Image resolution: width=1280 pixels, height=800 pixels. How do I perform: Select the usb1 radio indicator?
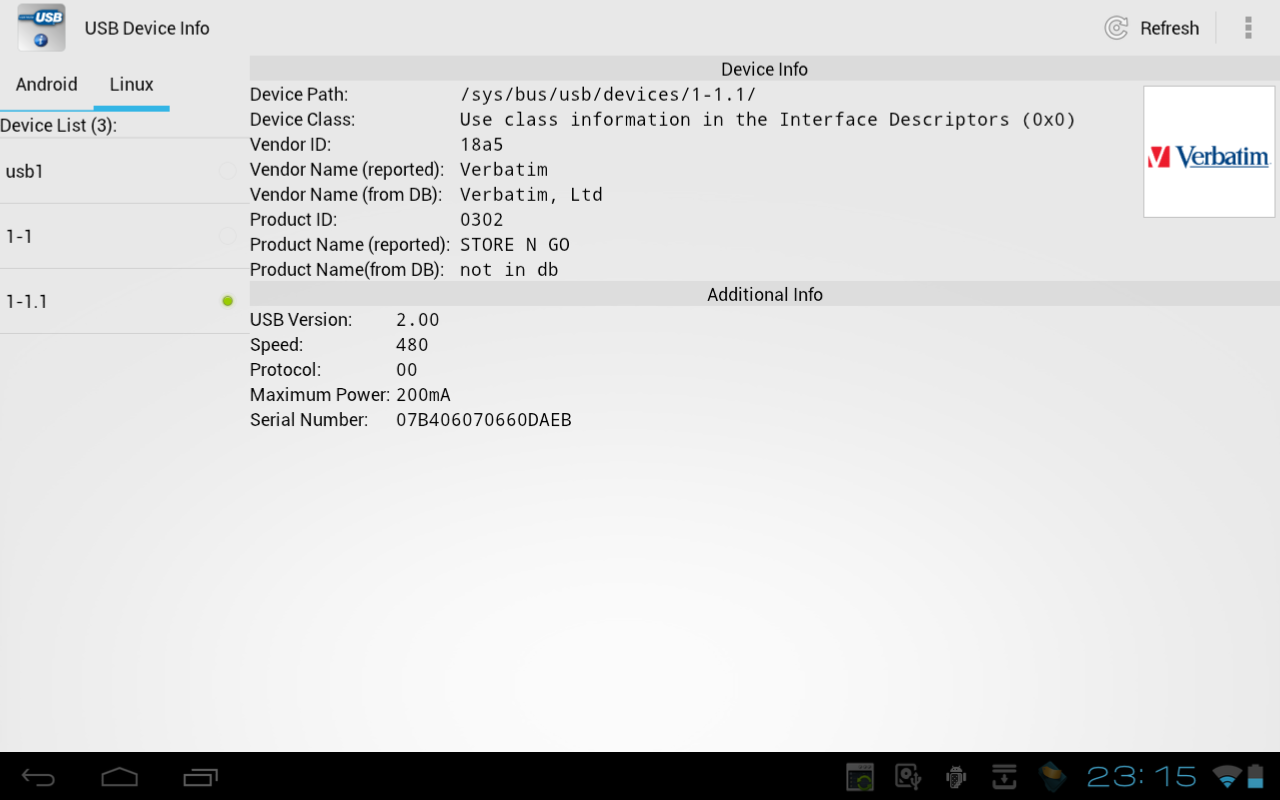pos(228,171)
